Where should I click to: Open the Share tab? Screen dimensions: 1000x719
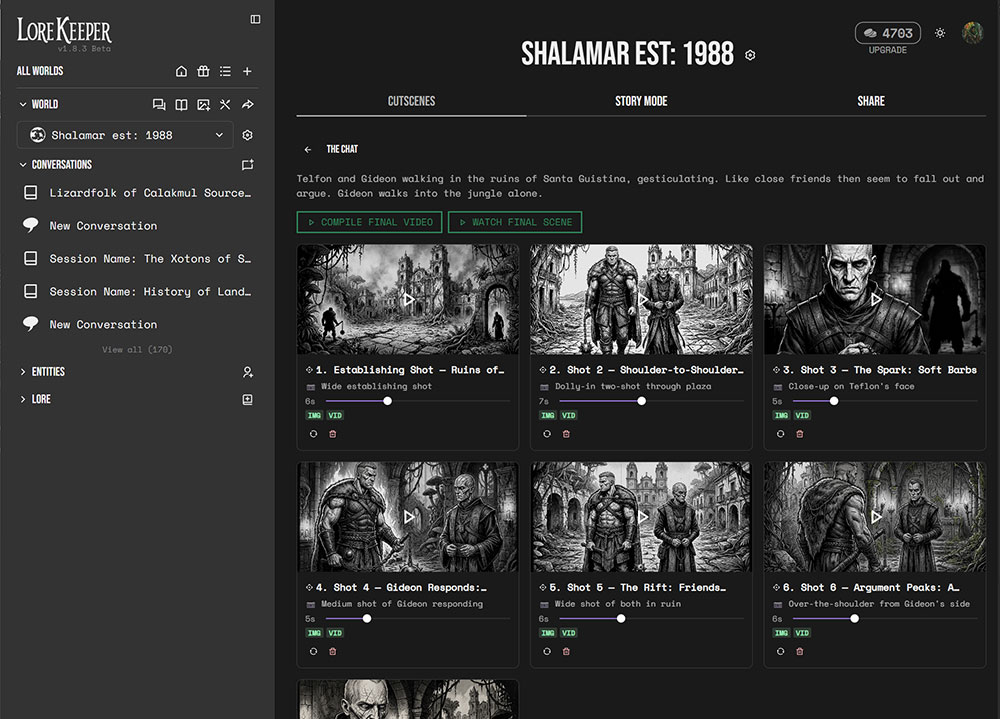(870, 101)
